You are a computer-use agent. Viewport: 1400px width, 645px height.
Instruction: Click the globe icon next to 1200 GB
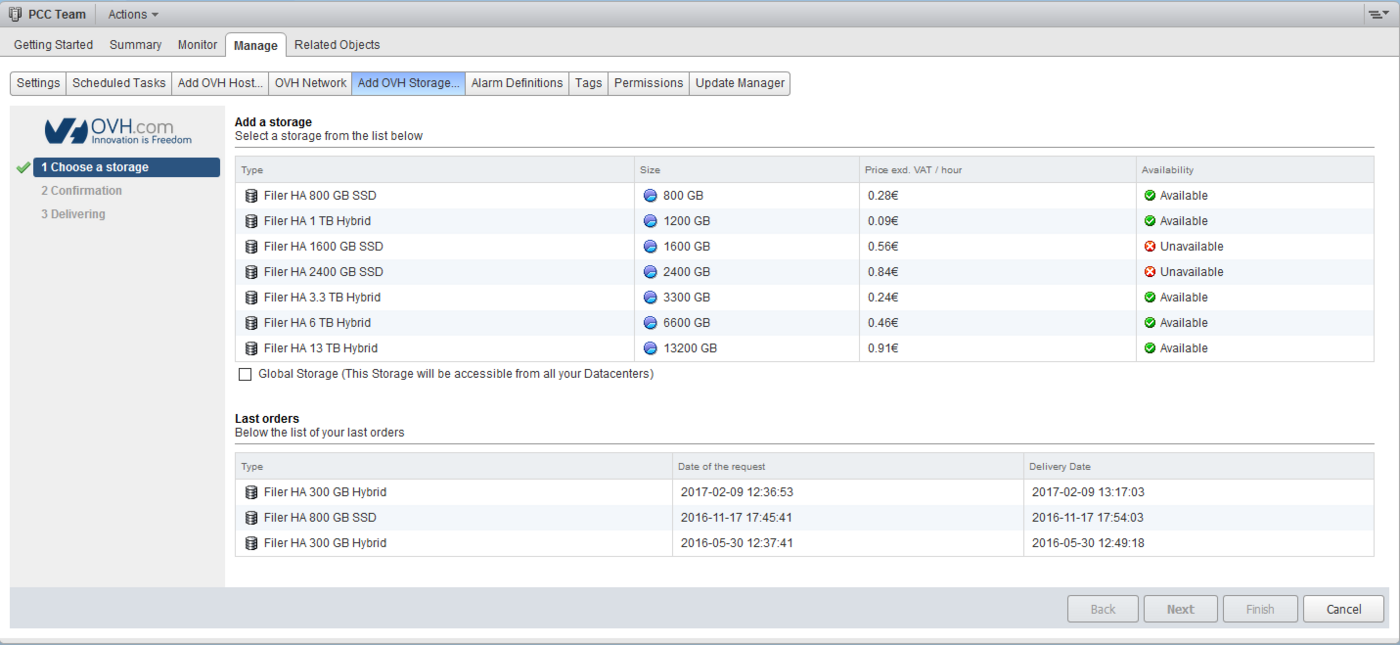tap(650, 220)
